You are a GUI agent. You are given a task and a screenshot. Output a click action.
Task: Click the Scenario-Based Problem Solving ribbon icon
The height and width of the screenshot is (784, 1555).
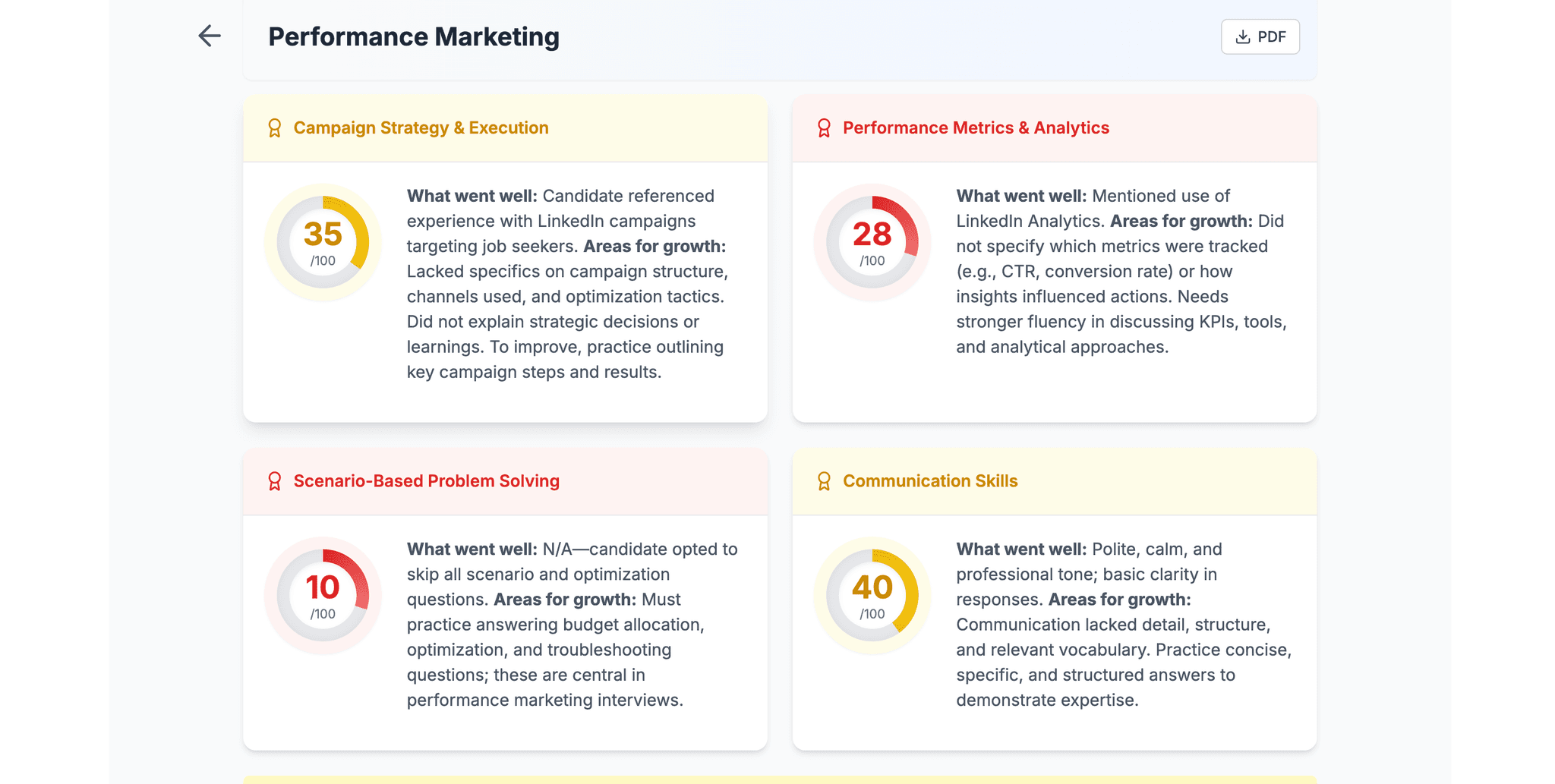[x=275, y=481]
